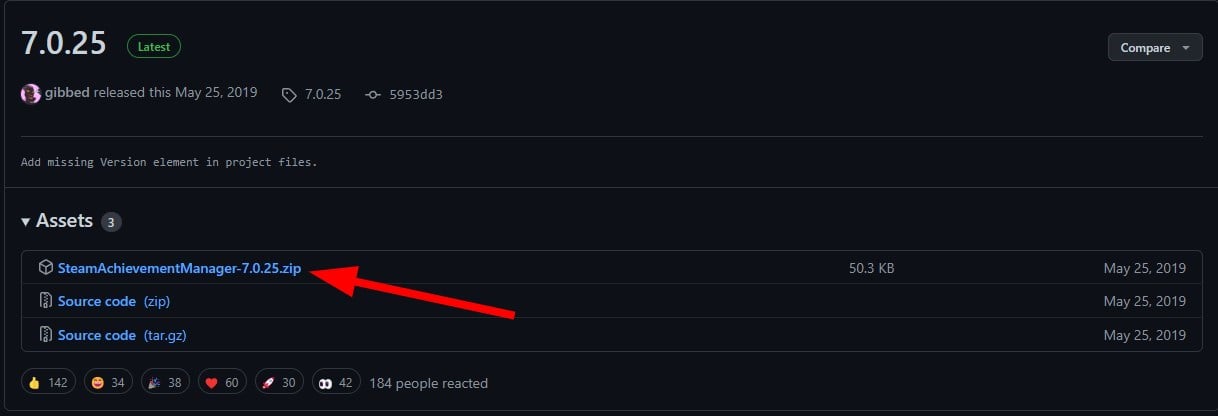Download Source code (tar.gz) link

[122, 335]
